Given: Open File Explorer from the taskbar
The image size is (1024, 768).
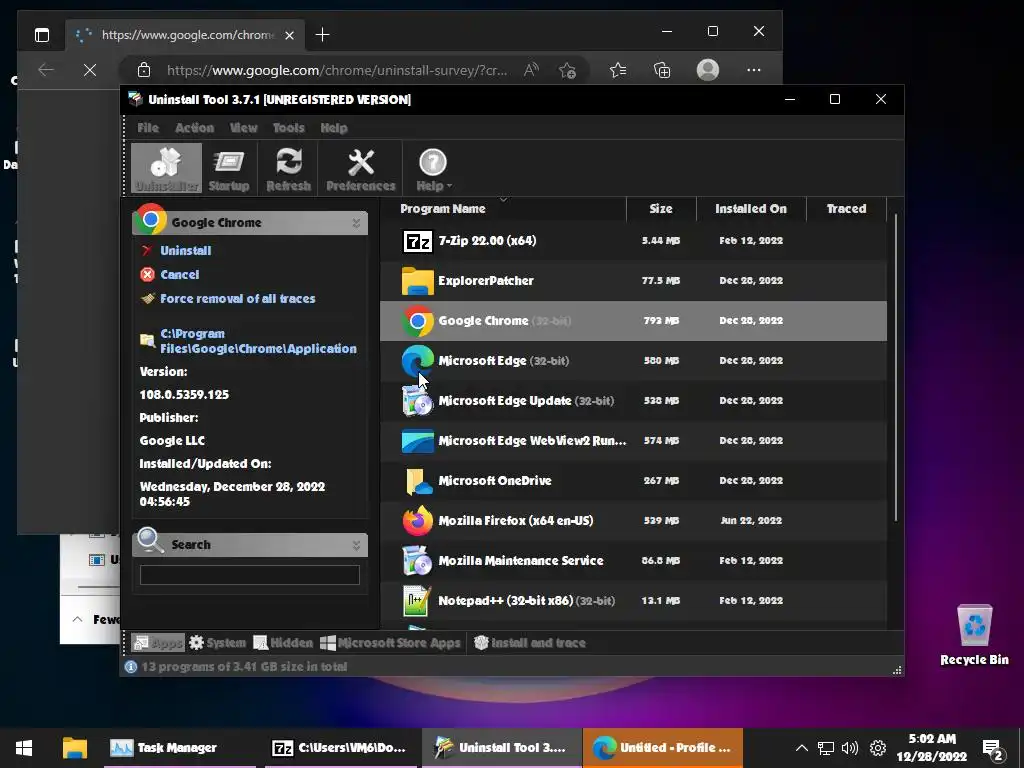Looking at the screenshot, I should click(x=75, y=748).
